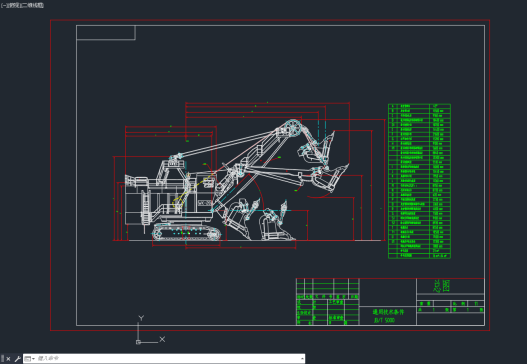The height and width of the screenshot is (364, 527).
Task: Expand command history with the arrow
Action: point(302,359)
